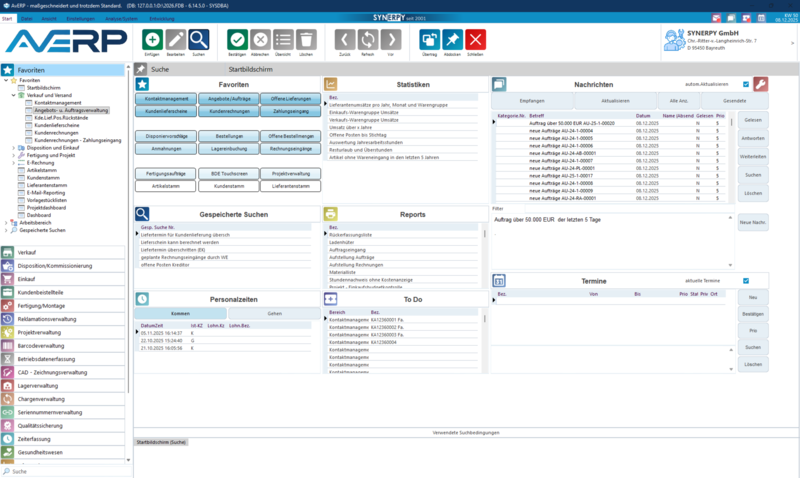Click the Bearbeiten pencil icon
800x478 pixels.
tap(175, 38)
